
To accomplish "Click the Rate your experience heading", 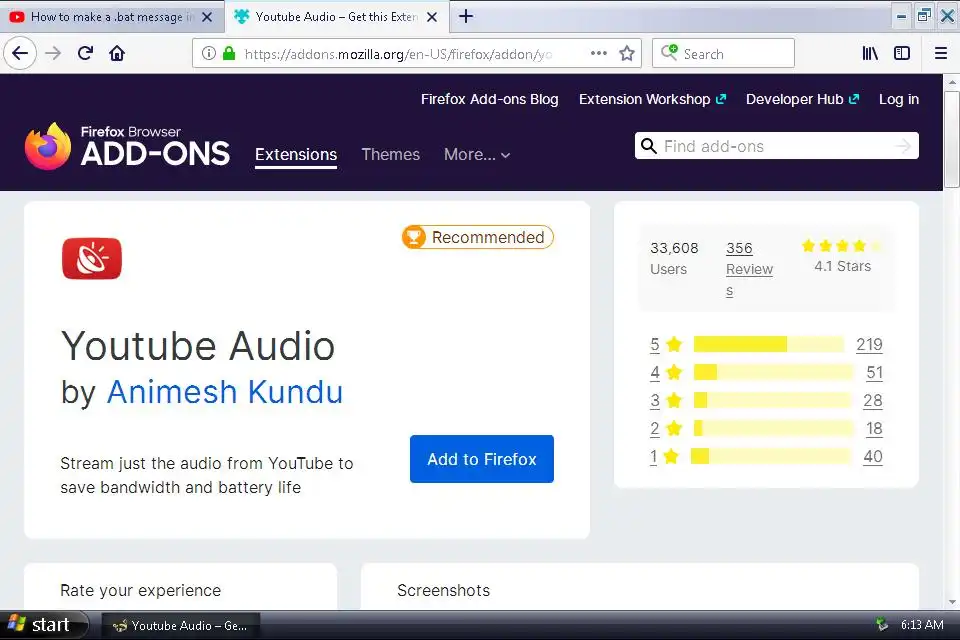I will click(x=141, y=590).
